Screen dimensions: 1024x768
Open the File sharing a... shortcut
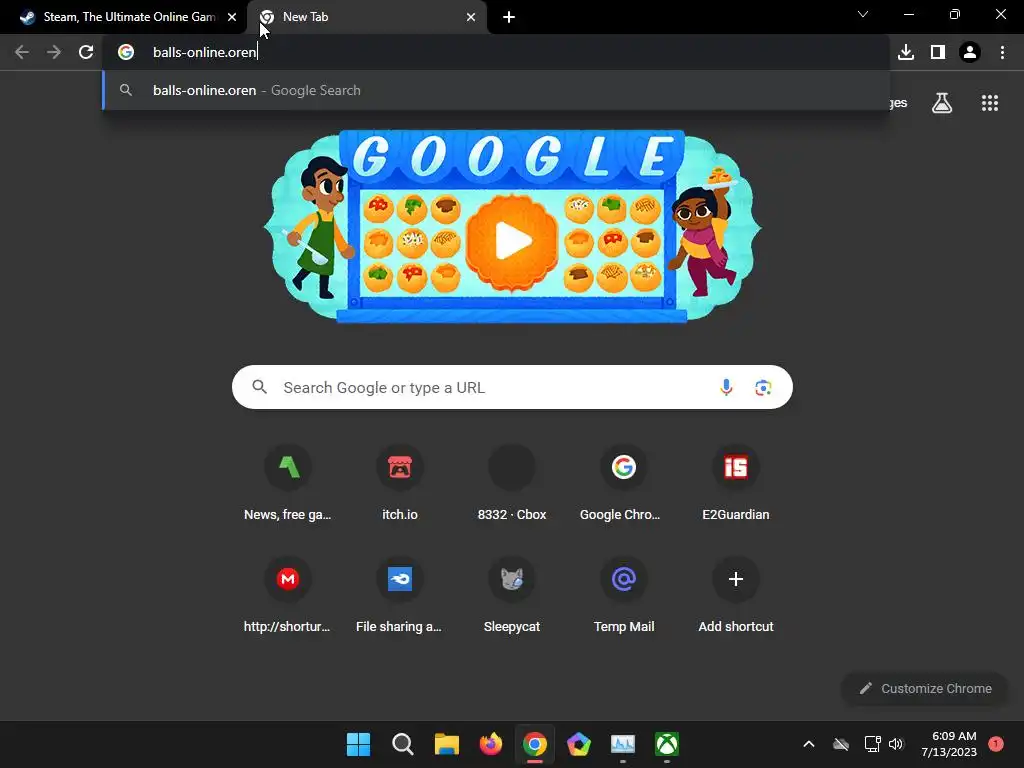pos(400,596)
